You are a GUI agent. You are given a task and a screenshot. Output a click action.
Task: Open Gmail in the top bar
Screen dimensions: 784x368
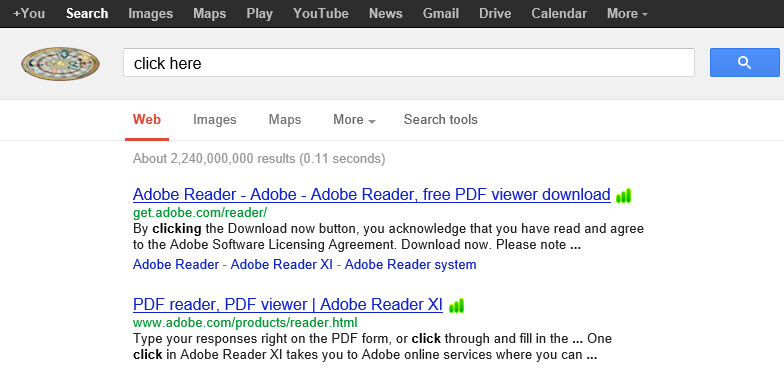pyautogui.click(x=440, y=14)
